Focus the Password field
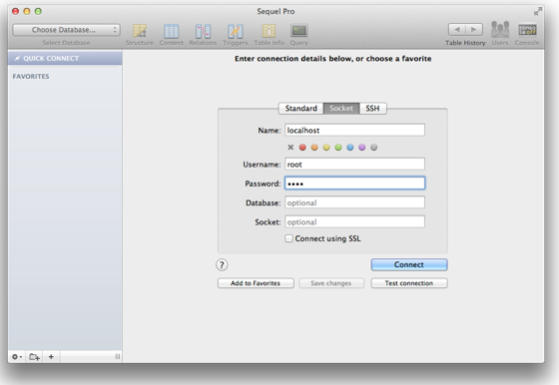This screenshot has width=559, height=385. pyautogui.click(x=355, y=183)
